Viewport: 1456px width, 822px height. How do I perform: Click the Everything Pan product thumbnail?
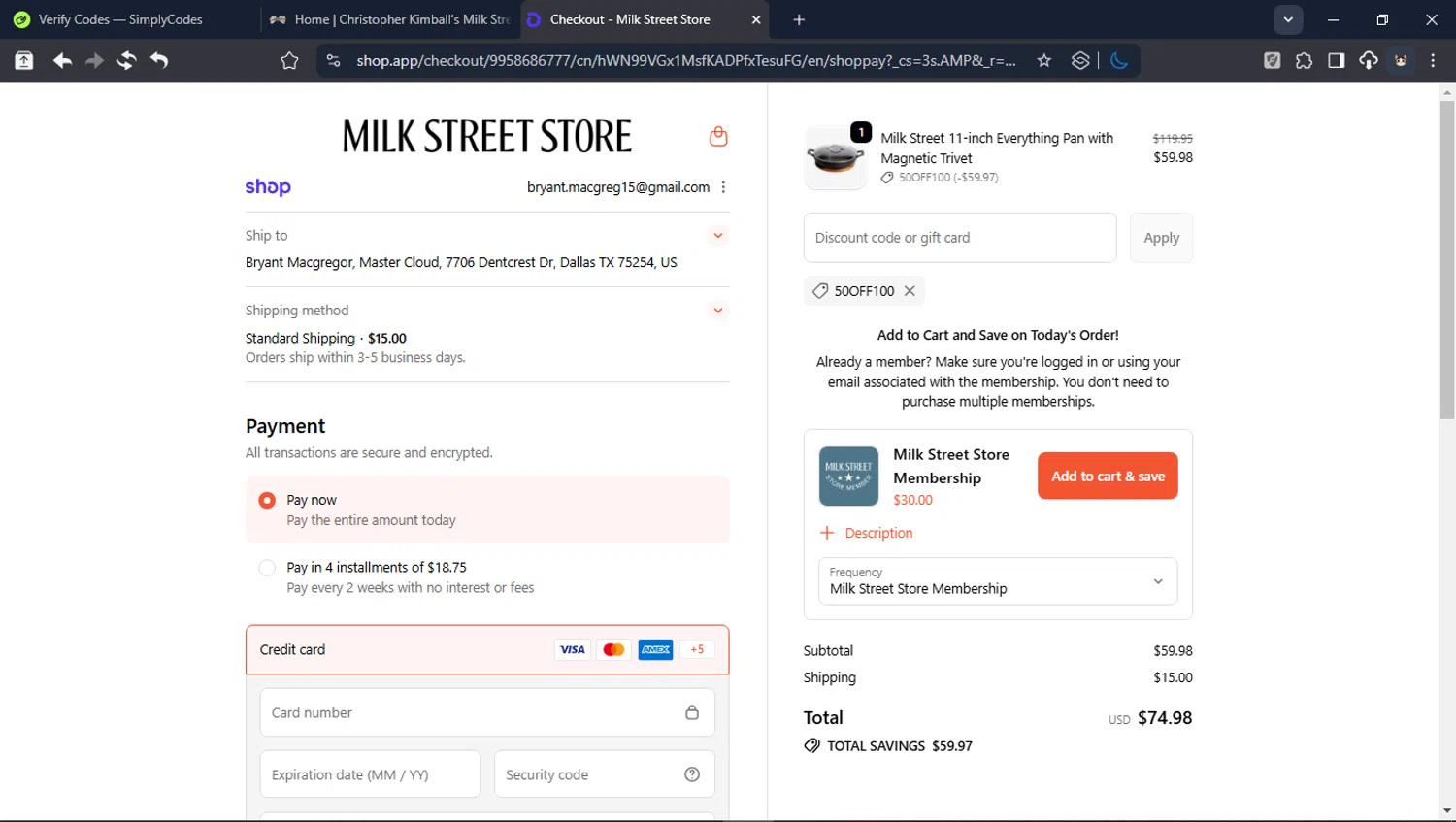836,157
